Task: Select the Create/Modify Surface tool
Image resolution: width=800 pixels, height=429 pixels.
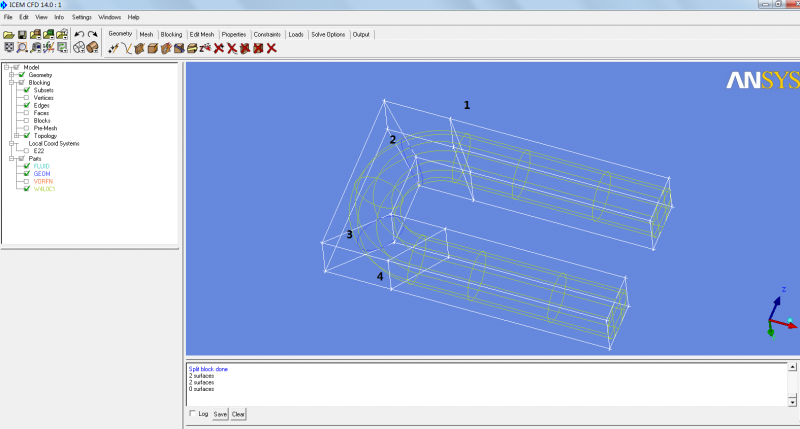Action: 139,48
